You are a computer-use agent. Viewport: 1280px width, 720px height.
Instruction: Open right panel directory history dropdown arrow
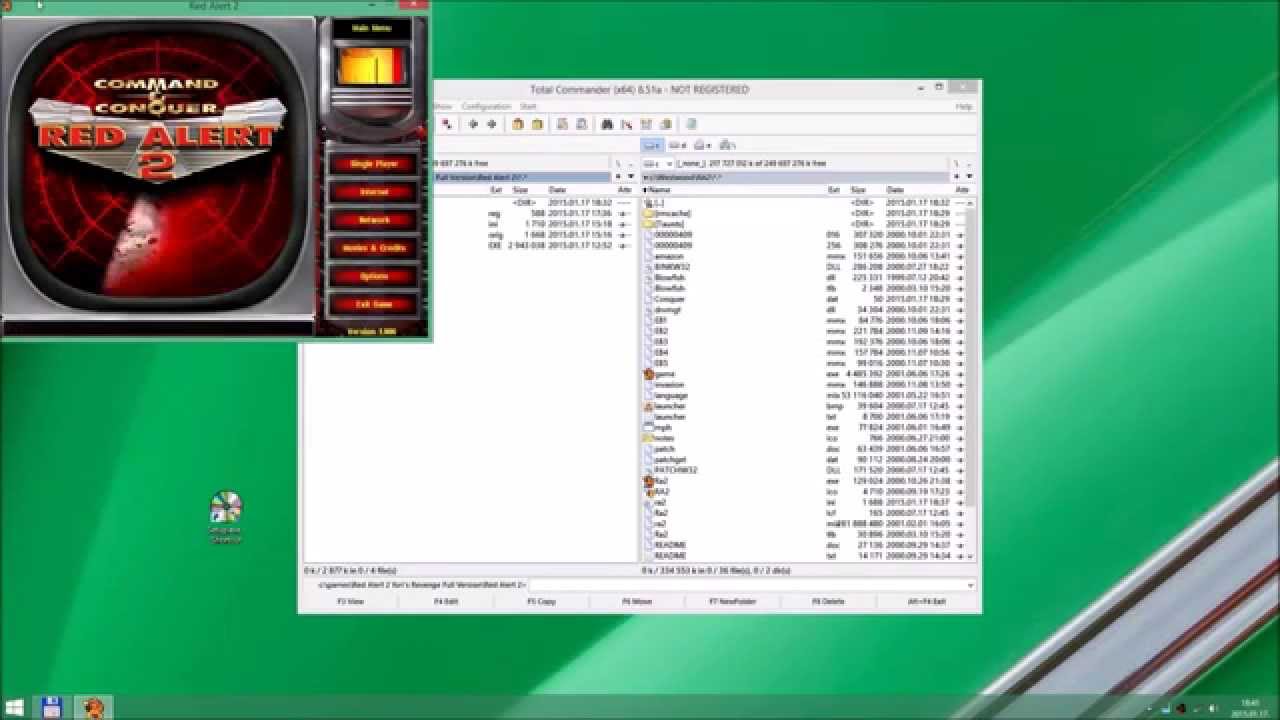pos(969,177)
